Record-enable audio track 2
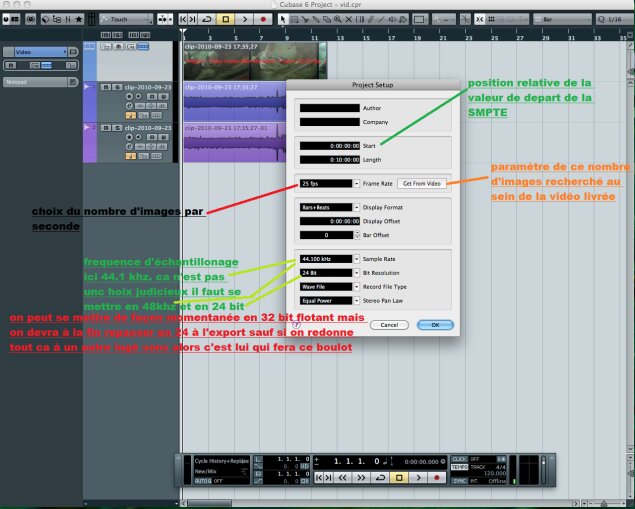The image size is (635, 509). click(x=129, y=137)
